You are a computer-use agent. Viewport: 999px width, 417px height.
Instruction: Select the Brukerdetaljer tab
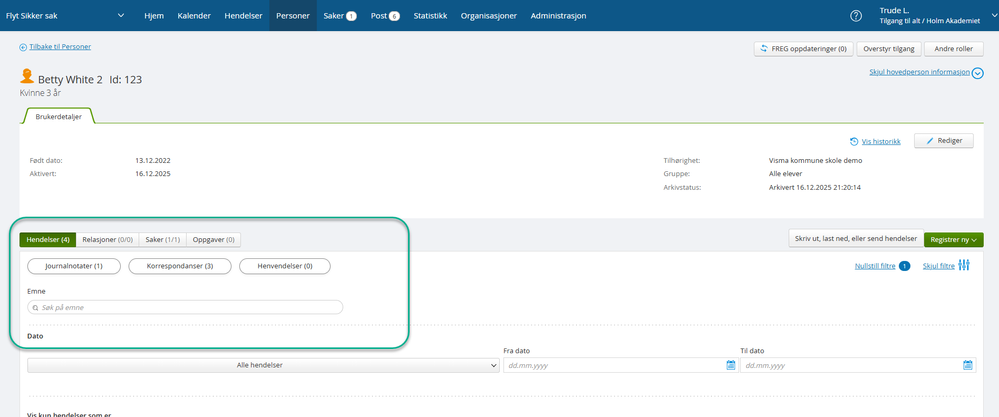[59, 117]
